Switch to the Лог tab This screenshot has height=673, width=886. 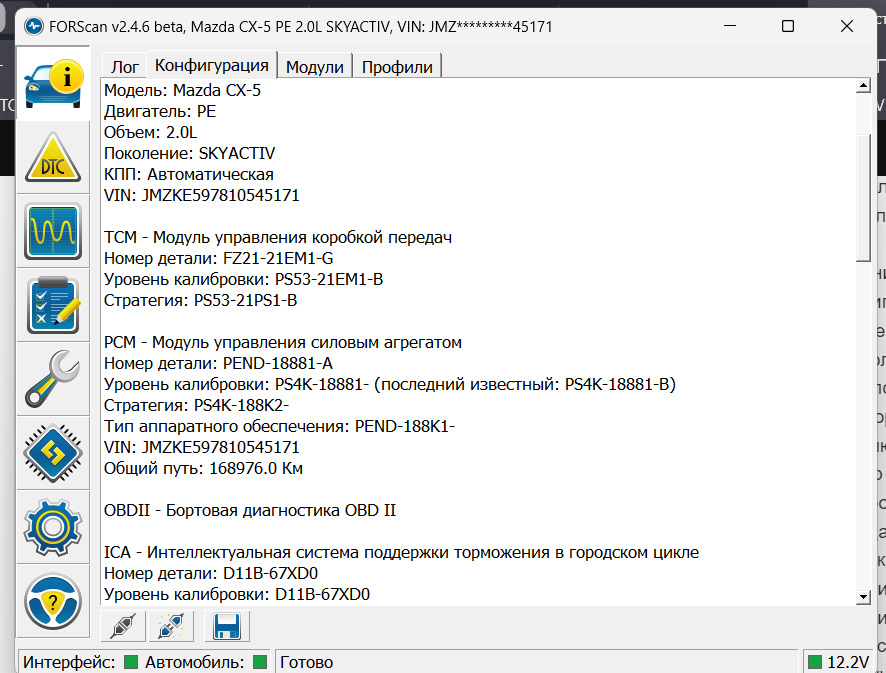(x=124, y=67)
